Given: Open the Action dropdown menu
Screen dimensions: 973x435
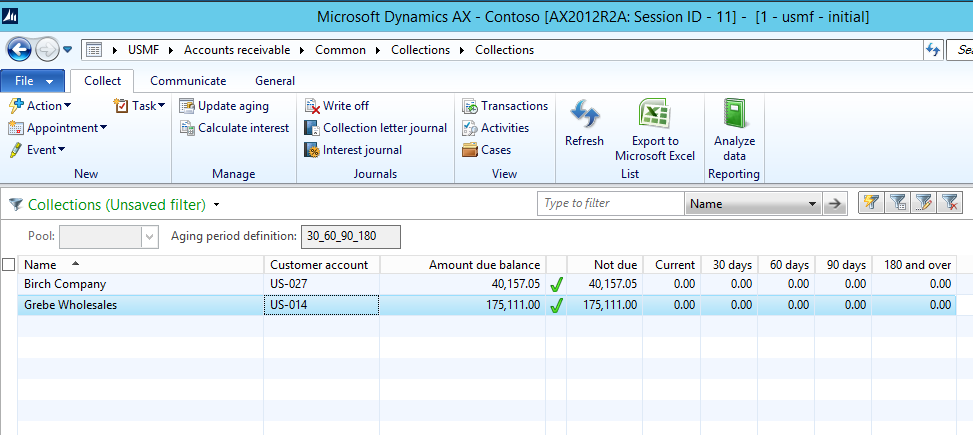Looking at the screenshot, I should (40, 106).
